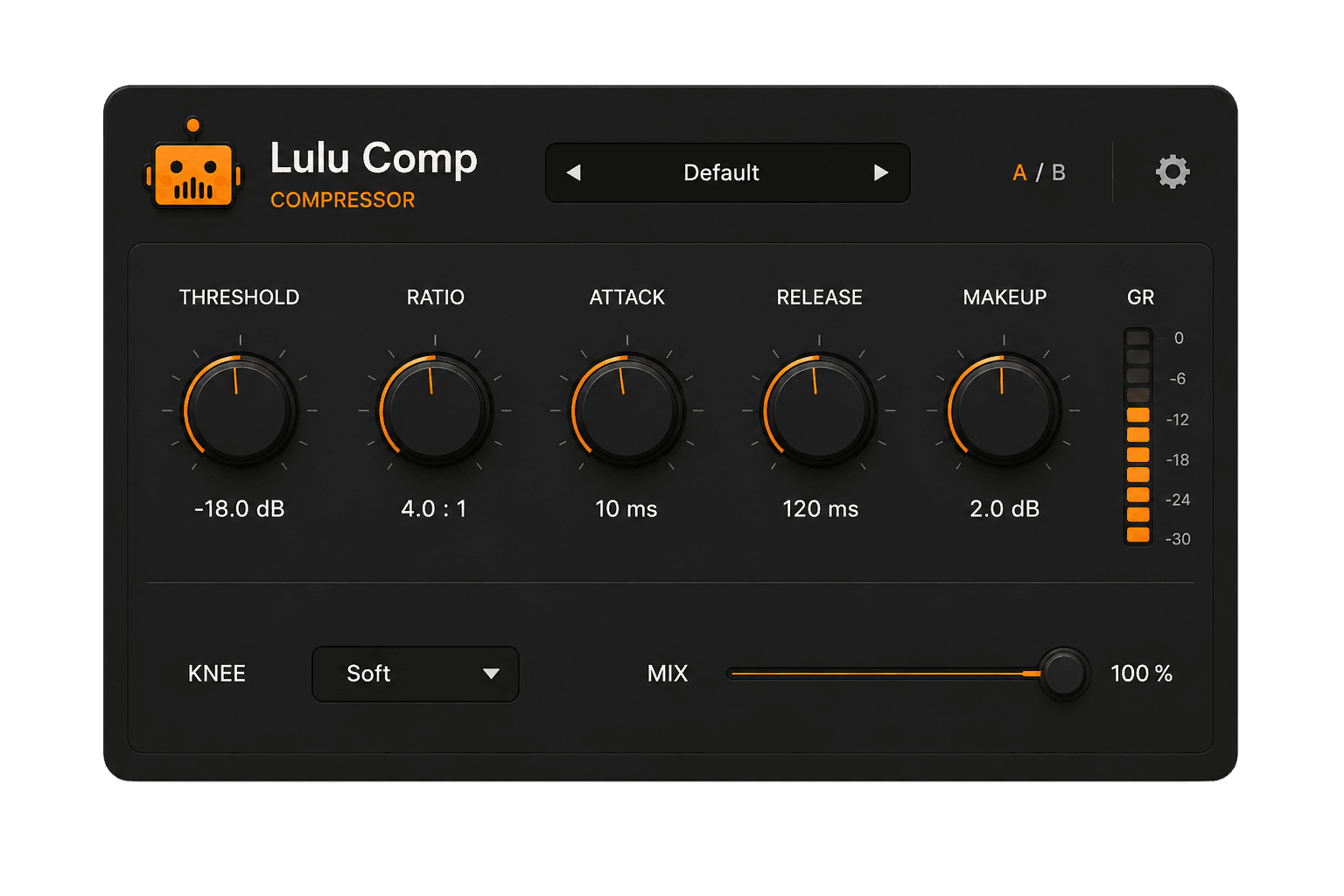Go to previous preset with left arrow
Screen dimensions: 1344x896
[x=574, y=172]
